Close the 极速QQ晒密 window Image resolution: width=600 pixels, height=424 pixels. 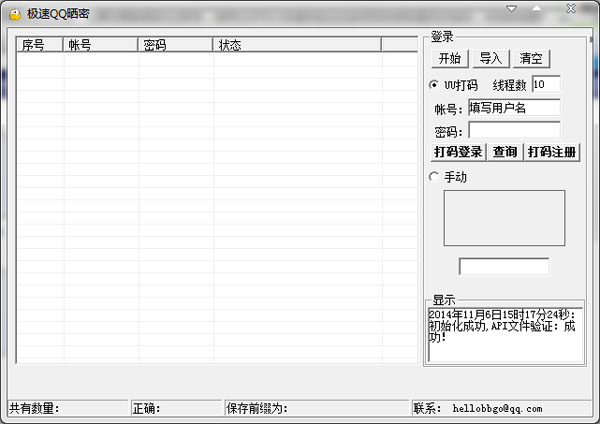(571, 9)
